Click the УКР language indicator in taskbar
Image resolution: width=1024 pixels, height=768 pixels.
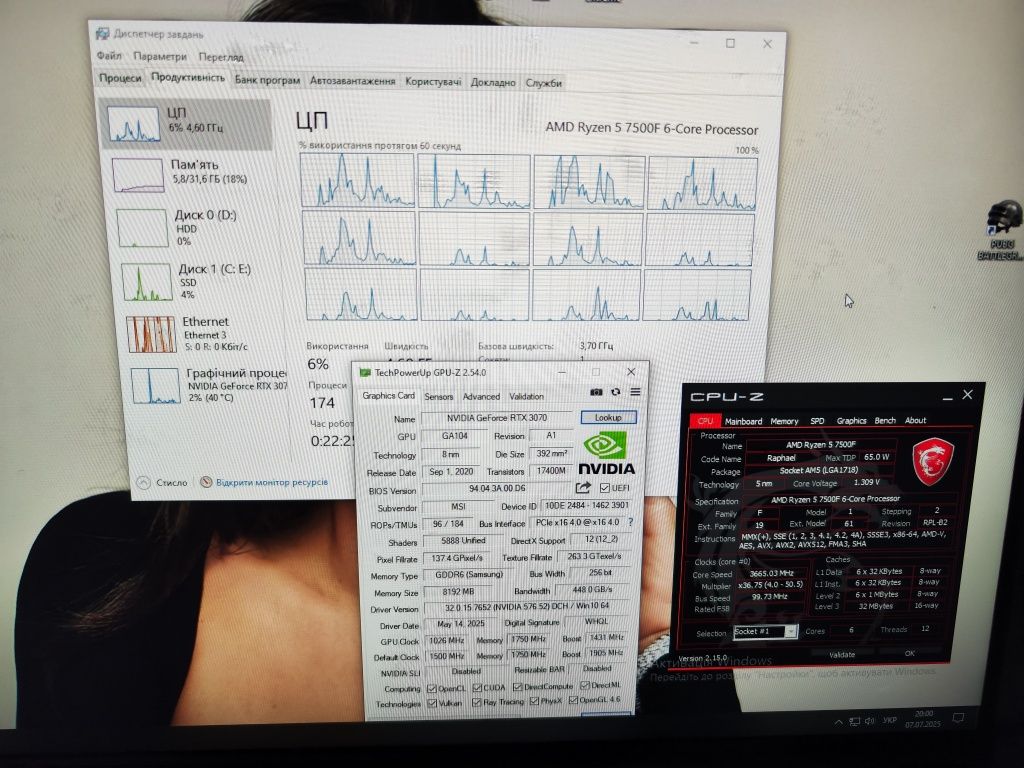(x=889, y=720)
